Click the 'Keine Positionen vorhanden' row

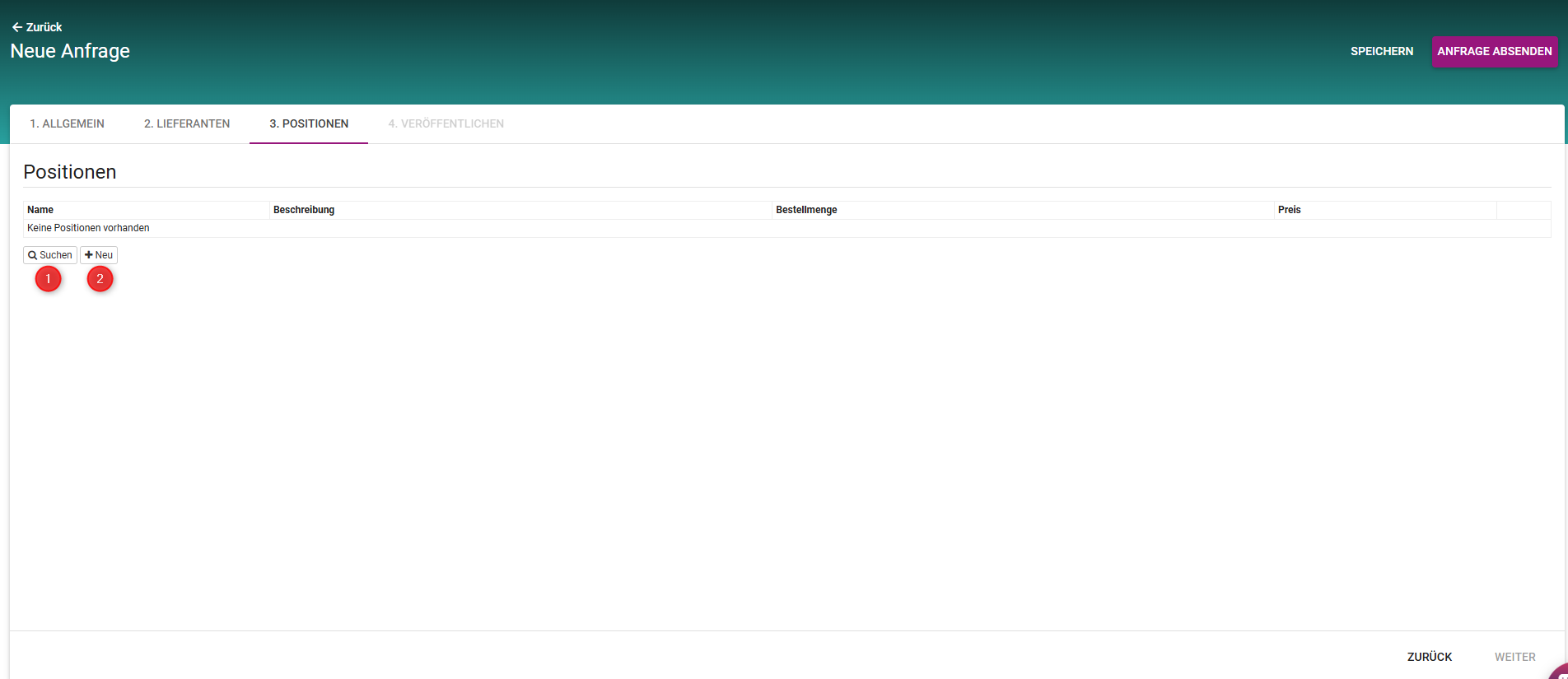[88, 228]
